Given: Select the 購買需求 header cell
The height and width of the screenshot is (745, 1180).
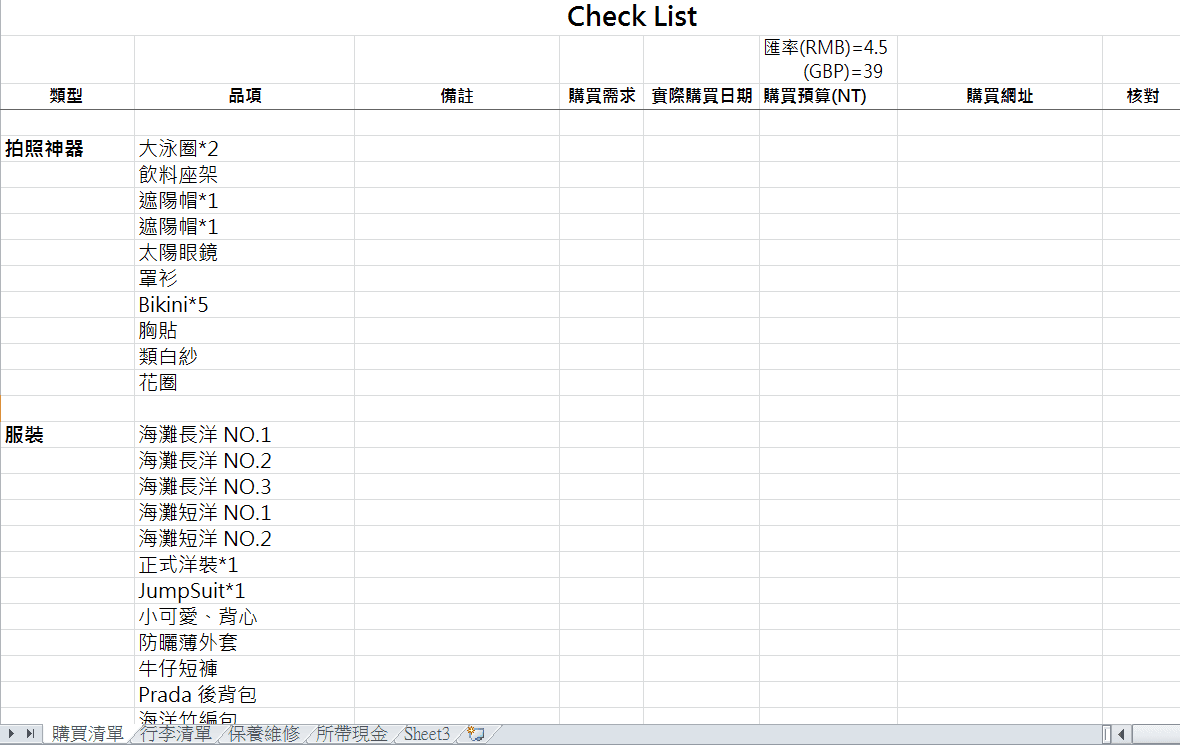Looking at the screenshot, I should pyautogui.click(x=601, y=96).
